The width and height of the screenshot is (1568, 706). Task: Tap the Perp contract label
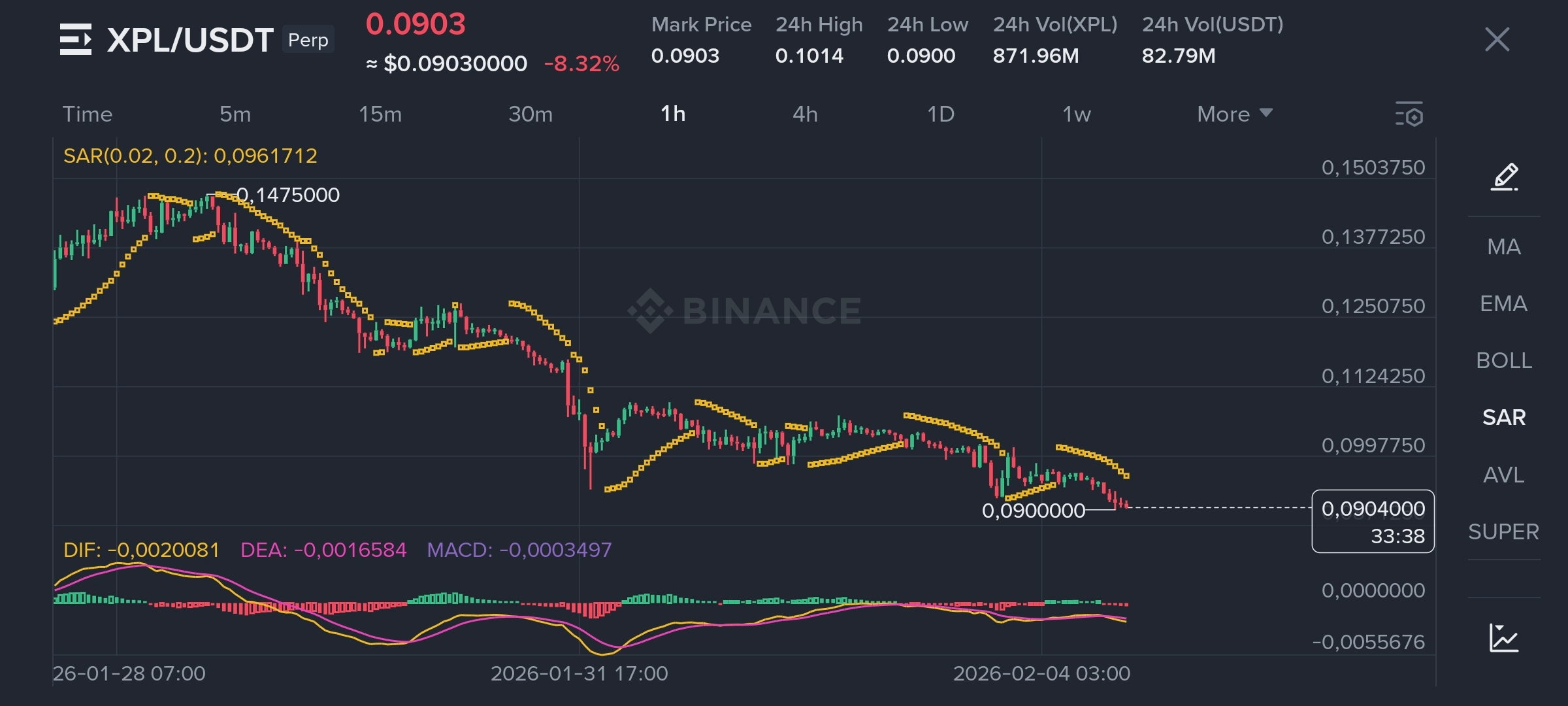pos(308,40)
